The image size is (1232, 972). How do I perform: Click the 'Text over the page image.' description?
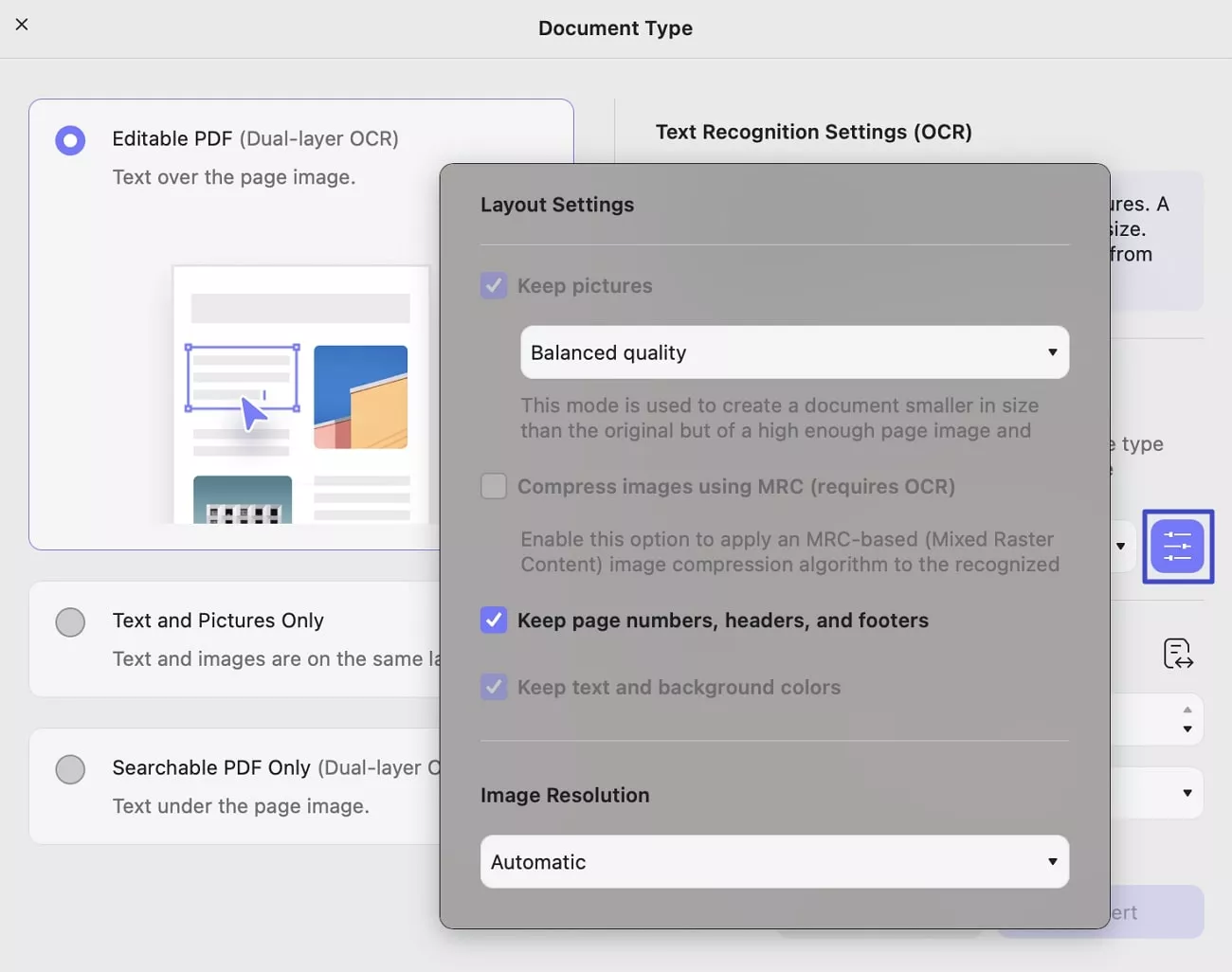click(x=234, y=177)
